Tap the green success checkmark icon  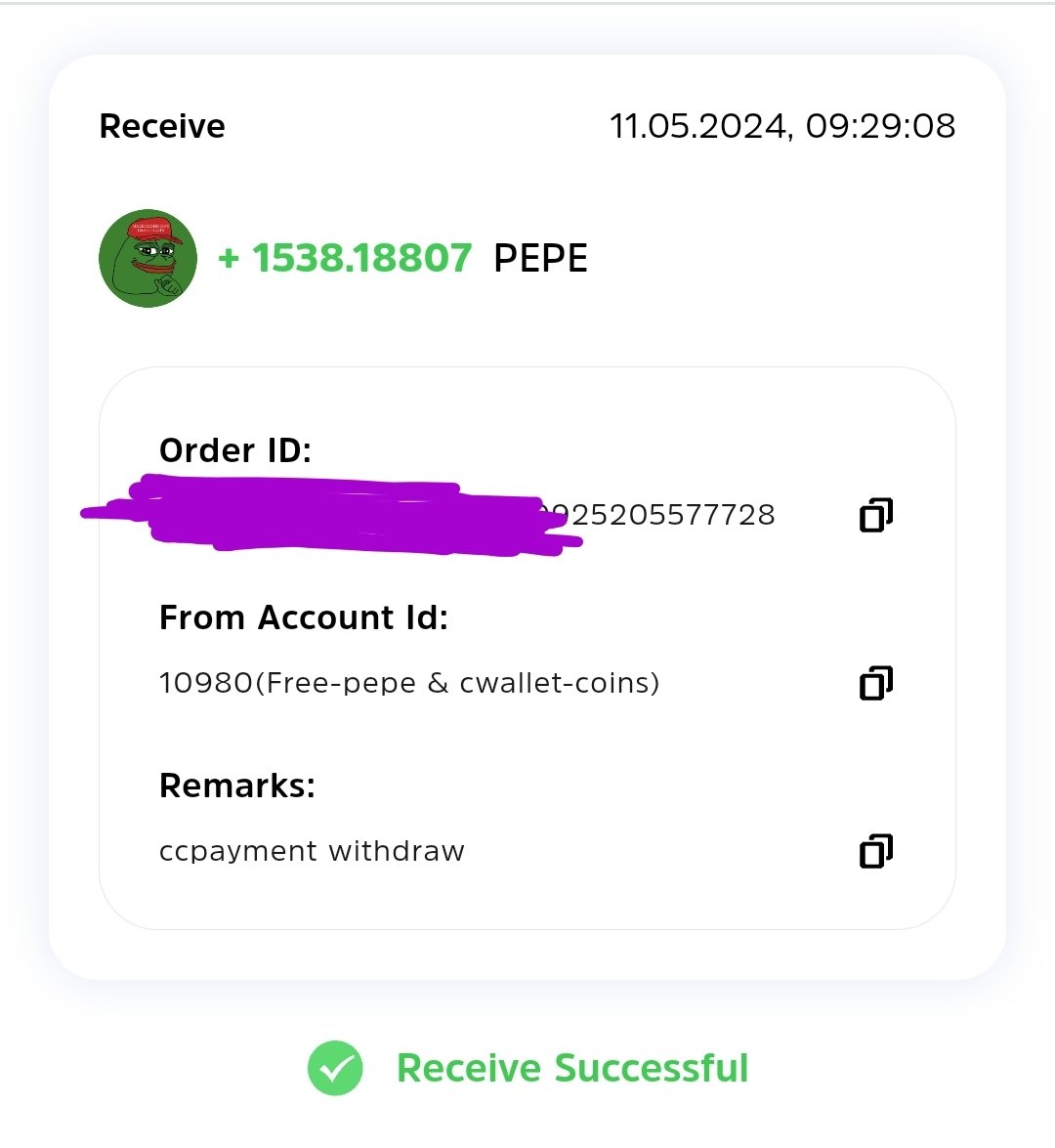[335, 1068]
